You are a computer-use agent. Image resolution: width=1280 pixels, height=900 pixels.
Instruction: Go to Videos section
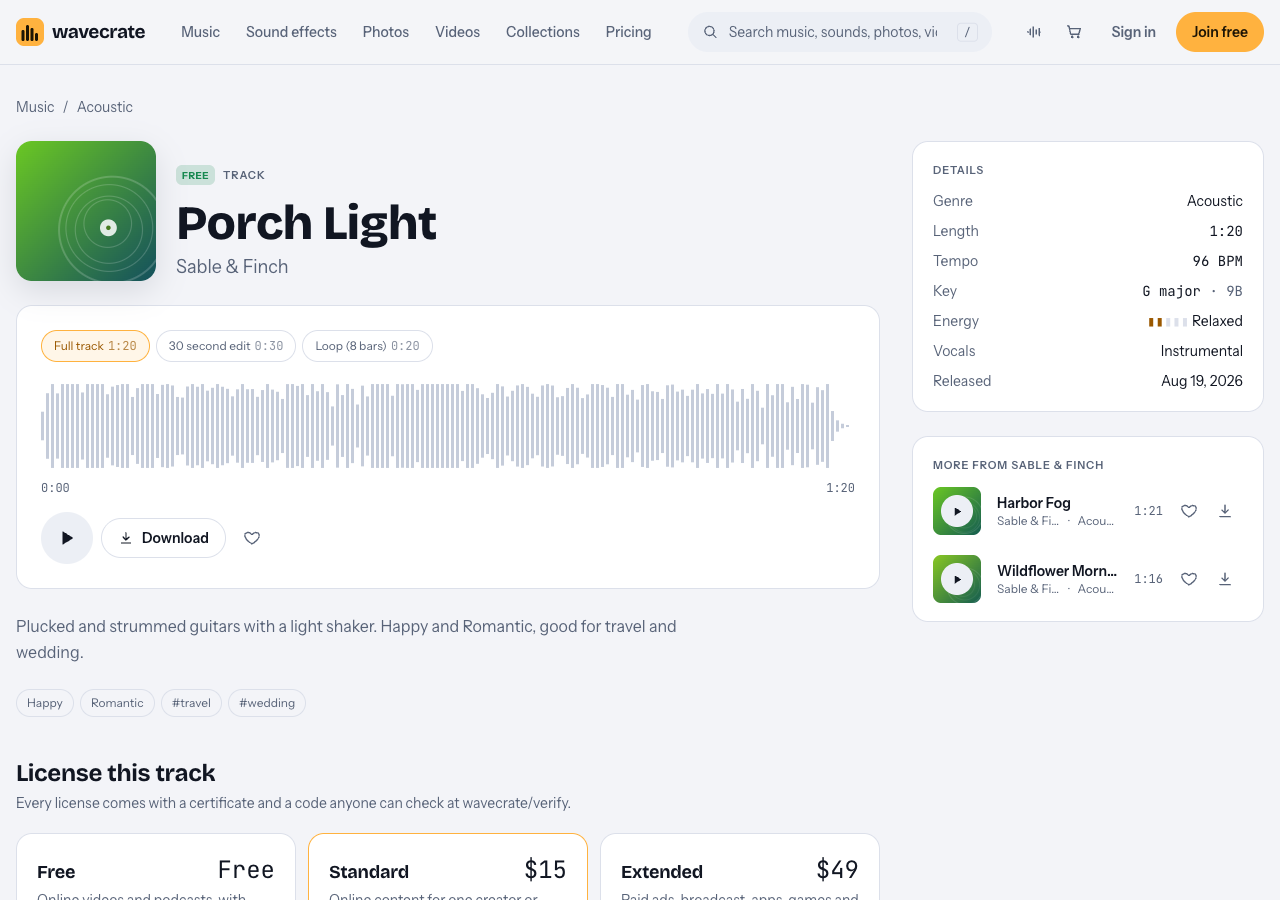click(x=457, y=32)
